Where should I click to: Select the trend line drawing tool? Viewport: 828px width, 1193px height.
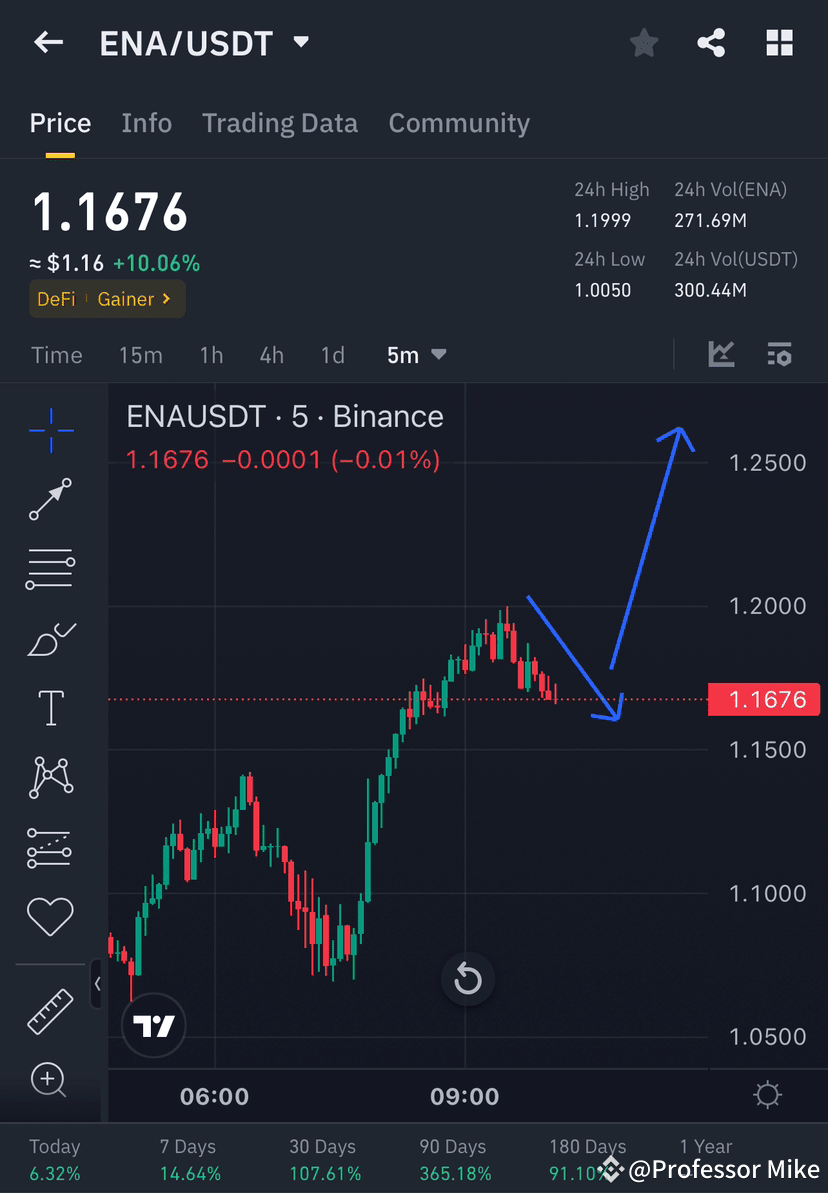click(x=50, y=500)
